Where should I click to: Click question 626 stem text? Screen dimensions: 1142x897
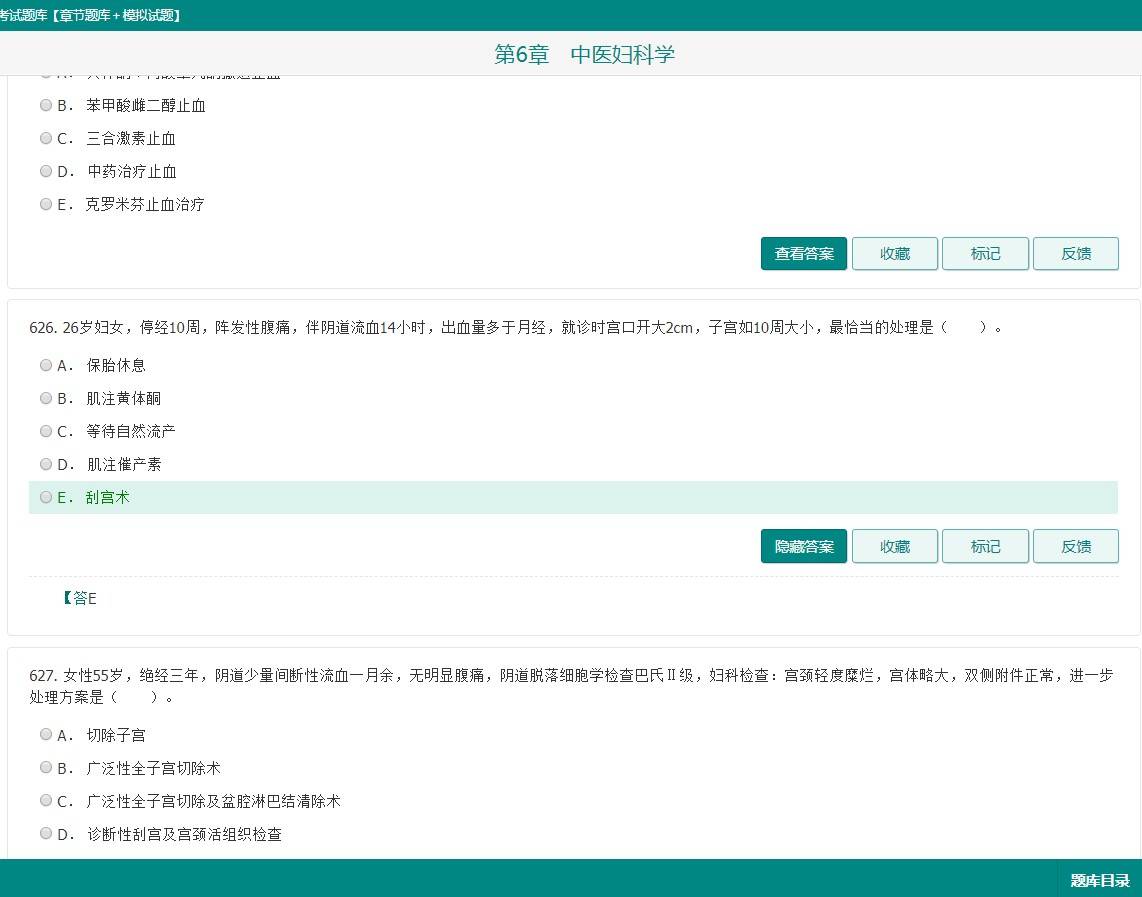[516, 328]
